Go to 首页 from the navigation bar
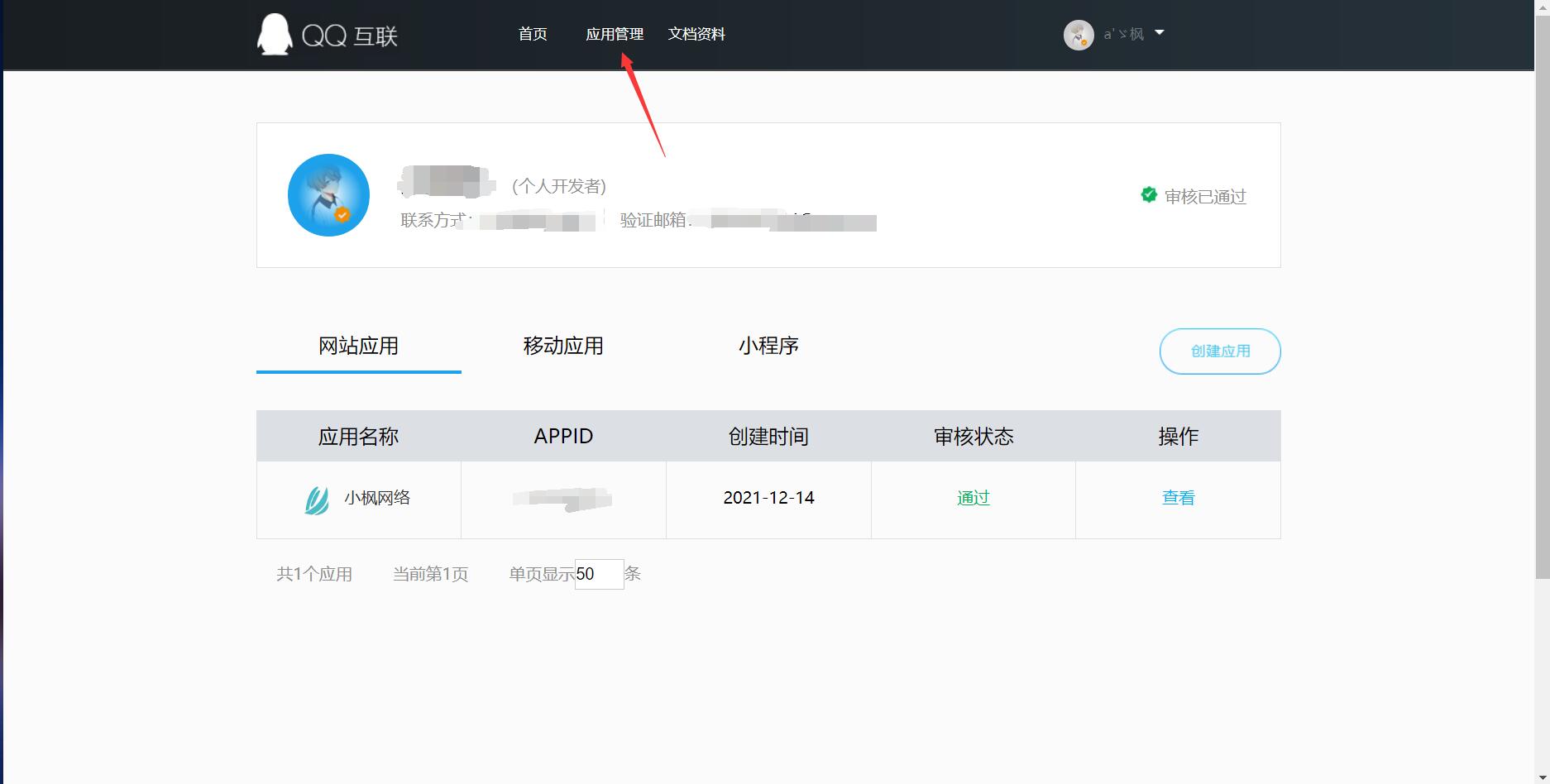 click(x=532, y=34)
